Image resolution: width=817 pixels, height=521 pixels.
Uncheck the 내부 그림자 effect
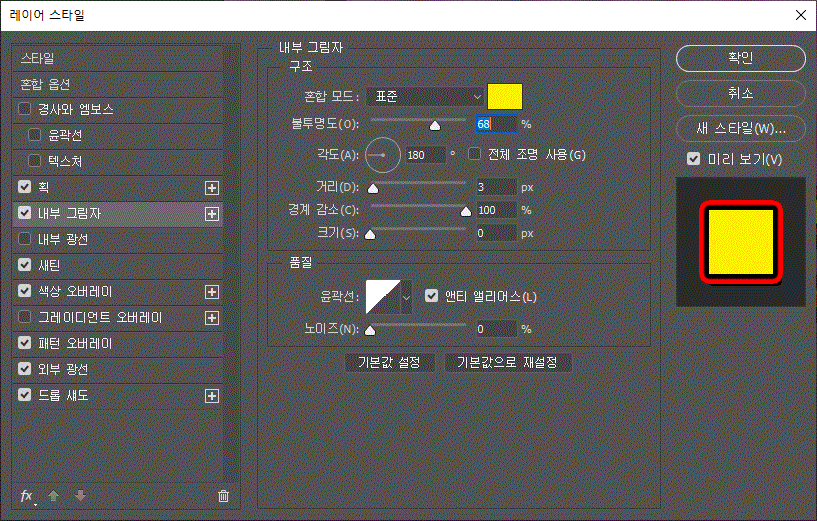click(24, 213)
